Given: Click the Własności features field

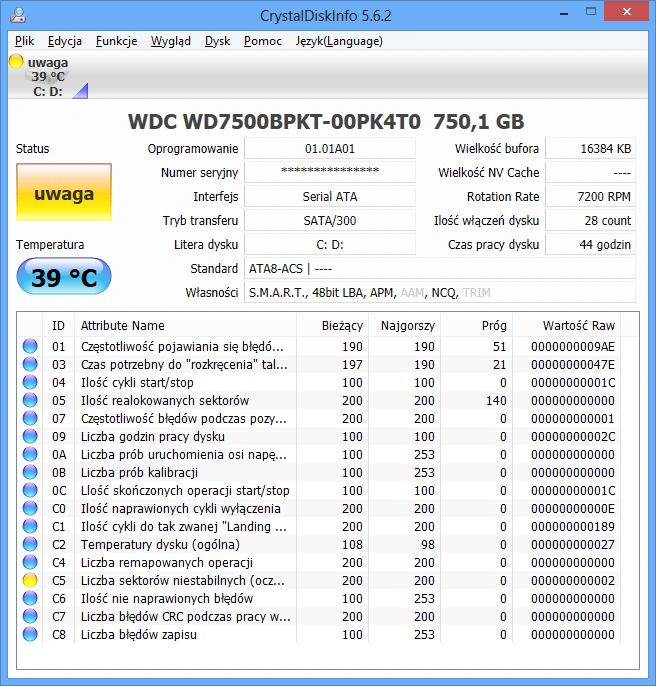Looking at the screenshot, I should [440, 292].
